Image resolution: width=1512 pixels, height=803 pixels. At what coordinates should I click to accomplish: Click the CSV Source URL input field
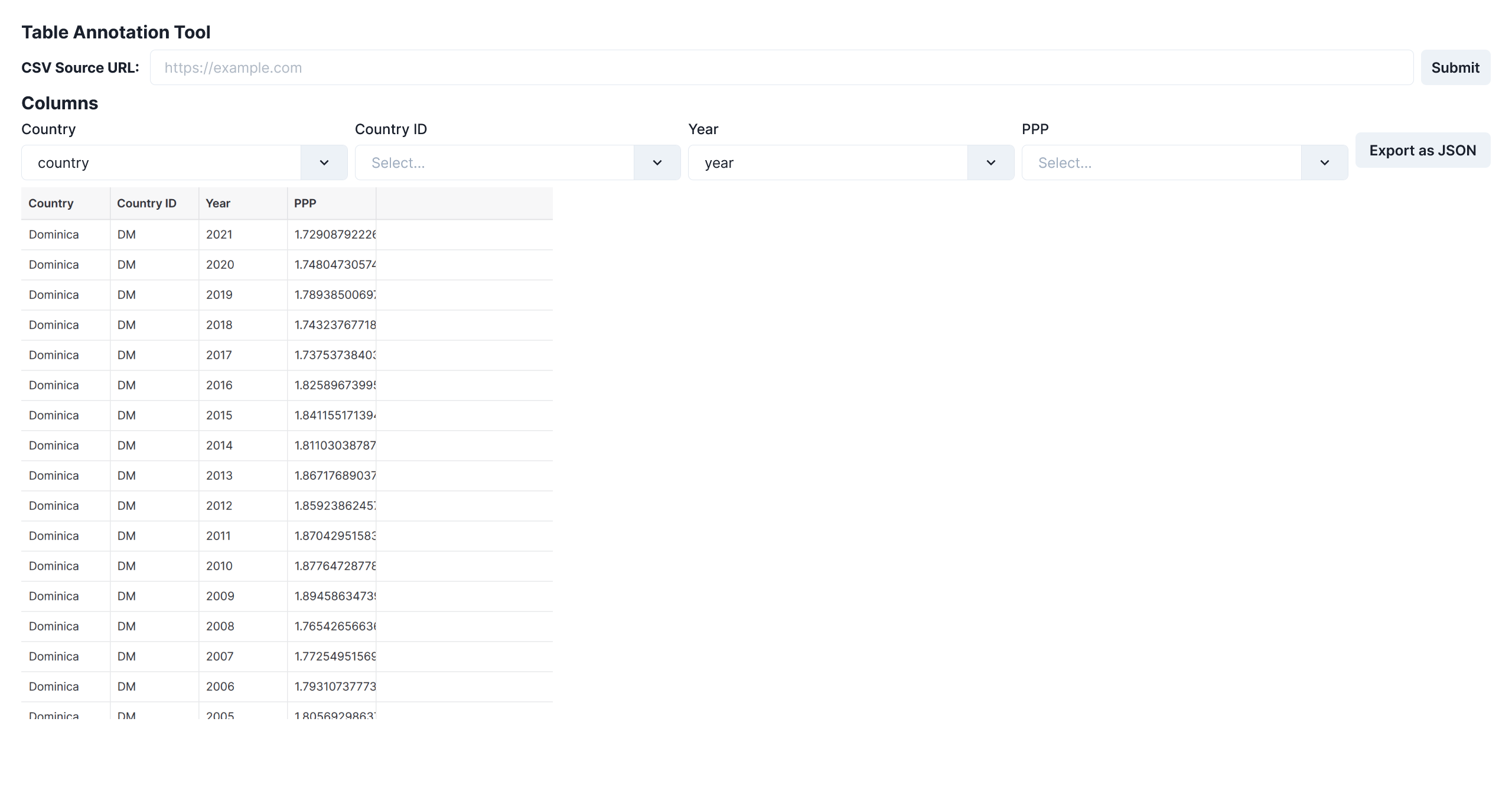pos(781,67)
